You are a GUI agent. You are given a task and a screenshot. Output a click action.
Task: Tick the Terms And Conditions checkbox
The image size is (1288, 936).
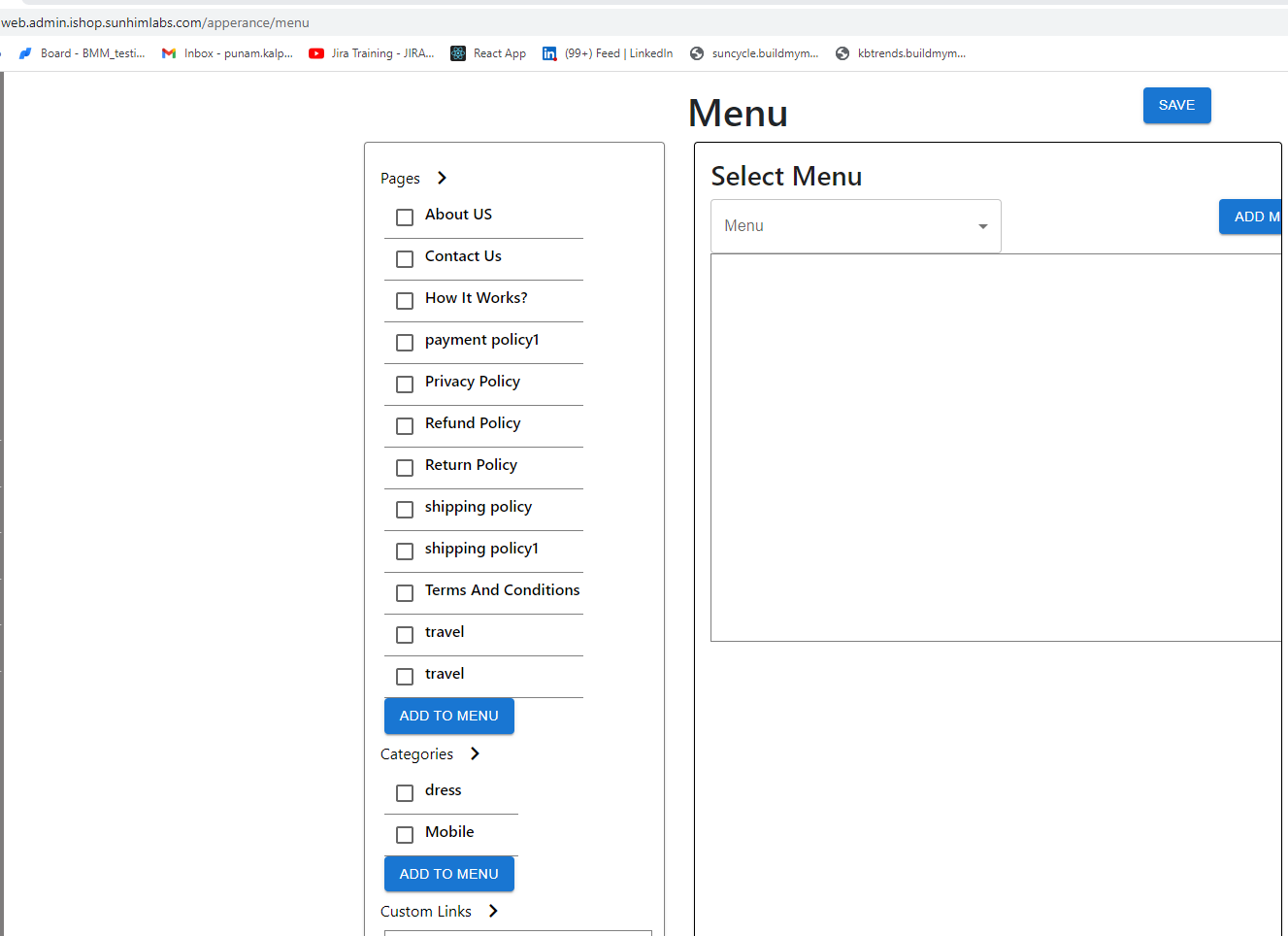pyautogui.click(x=405, y=593)
